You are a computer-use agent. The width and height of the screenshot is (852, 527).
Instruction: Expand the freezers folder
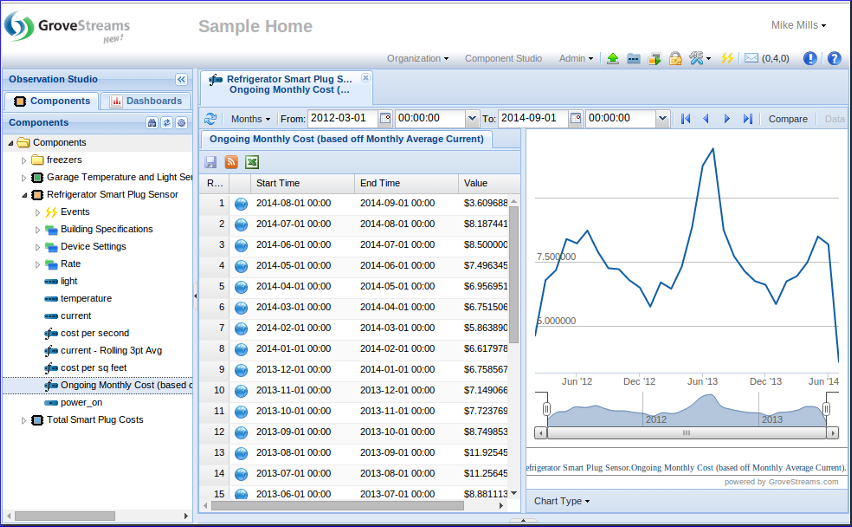[x=24, y=160]
